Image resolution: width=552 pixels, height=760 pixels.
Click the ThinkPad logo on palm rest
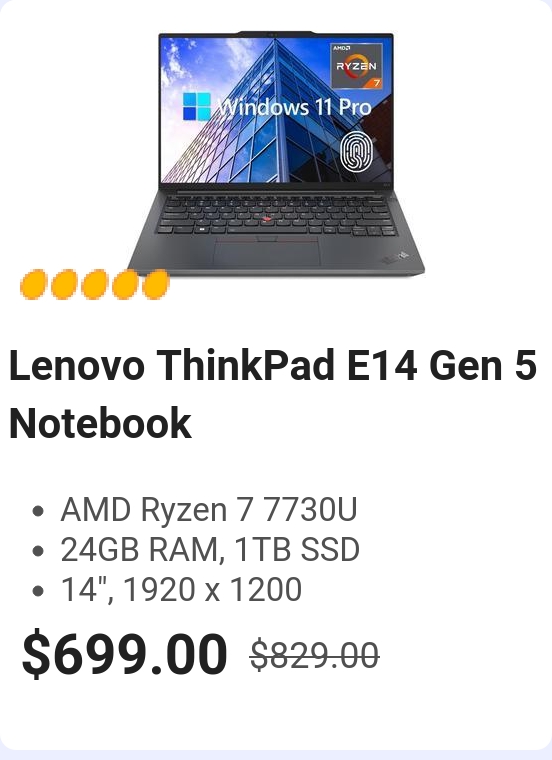click(395, 258)
